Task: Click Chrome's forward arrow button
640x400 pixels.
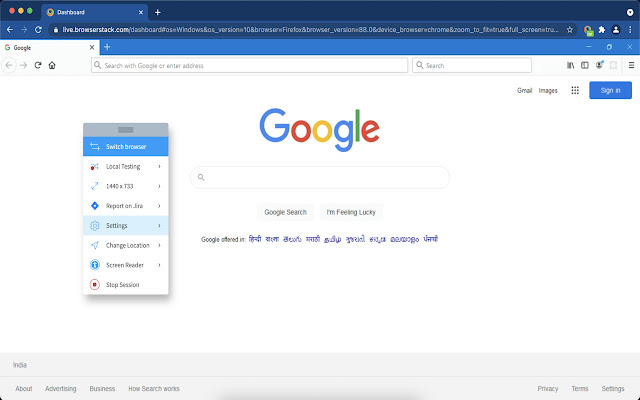Action: click(x=24, y=29)
